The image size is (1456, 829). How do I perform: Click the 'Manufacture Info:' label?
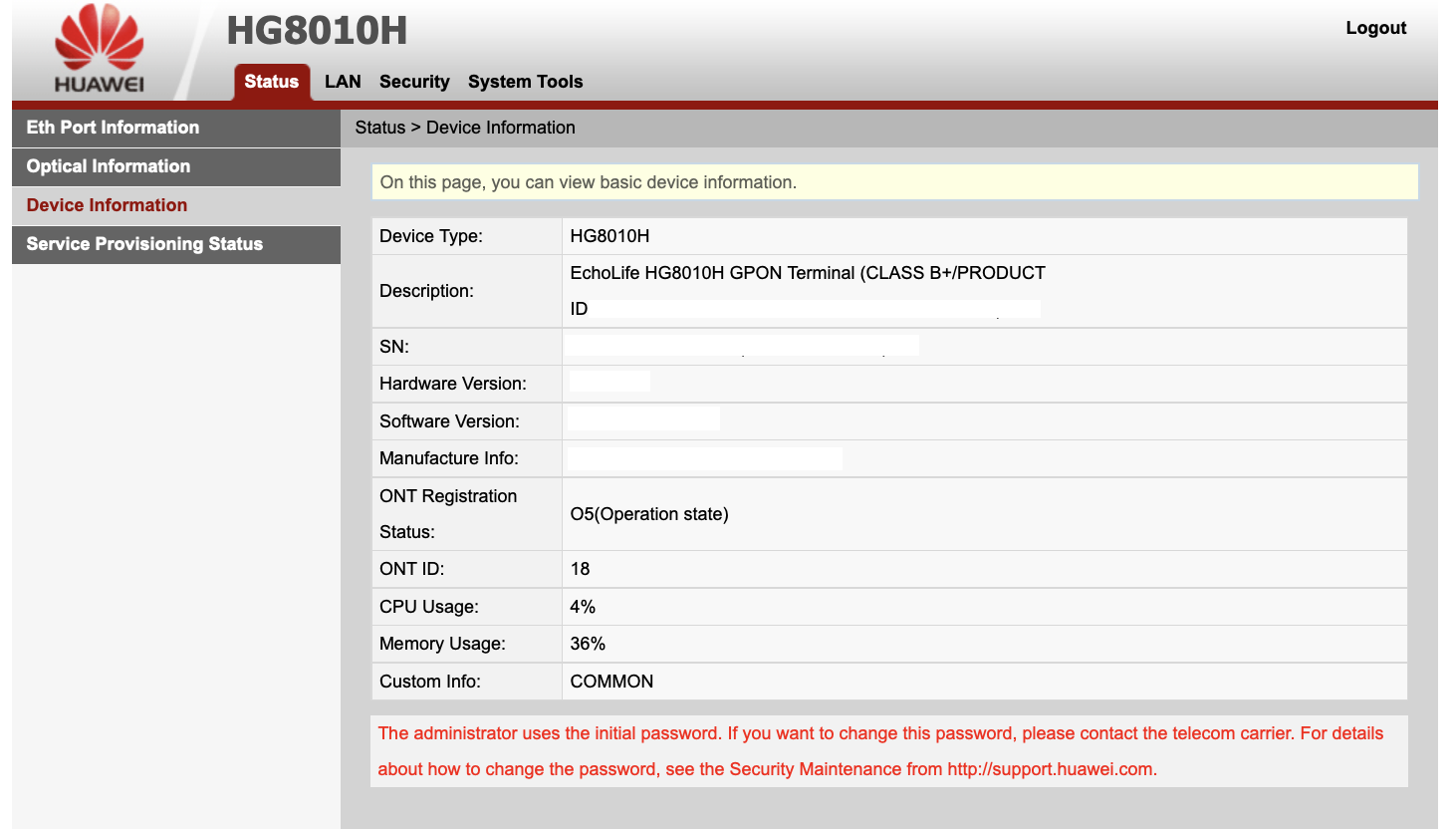click(449, 458)
